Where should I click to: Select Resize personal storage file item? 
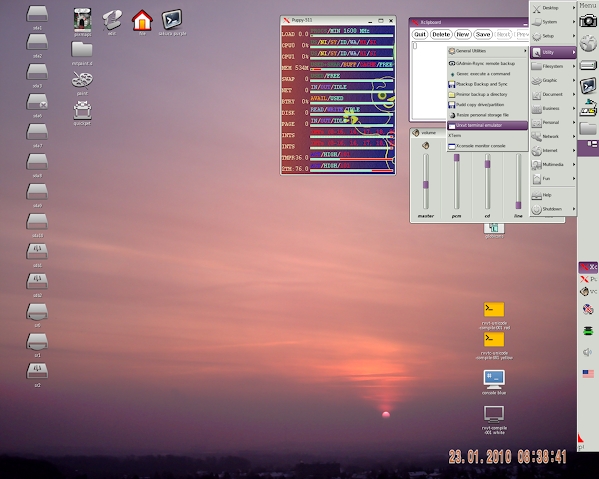coord(487,115)
